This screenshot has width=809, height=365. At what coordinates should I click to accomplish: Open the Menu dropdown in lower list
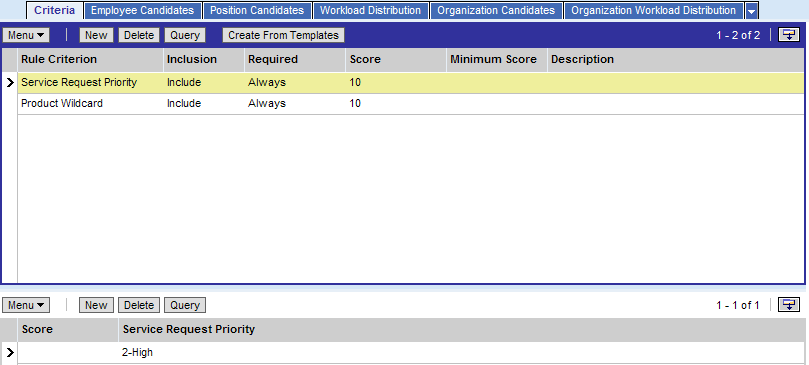pos(26,305)
